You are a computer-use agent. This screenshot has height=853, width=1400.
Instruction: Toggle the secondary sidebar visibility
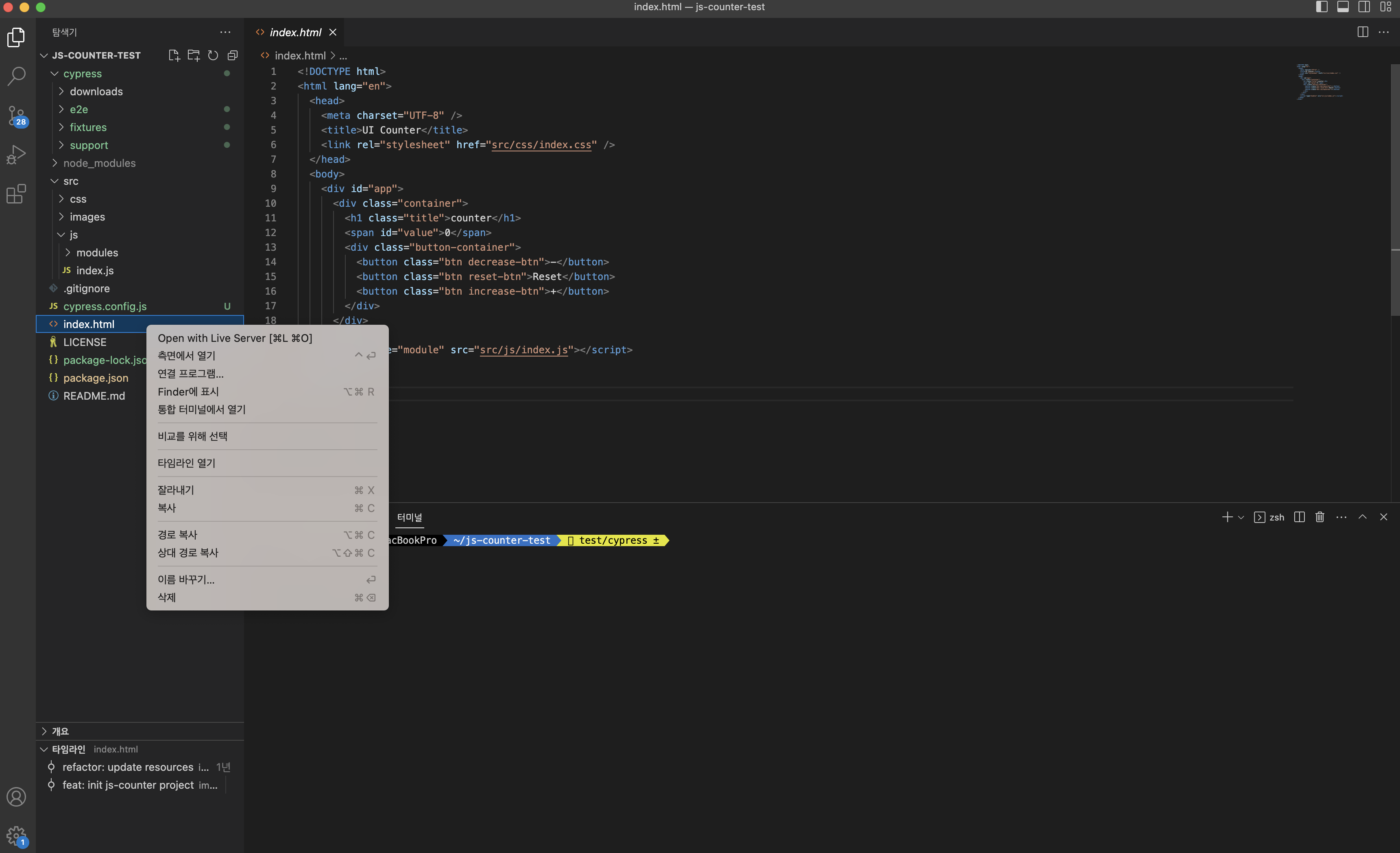1364,7
